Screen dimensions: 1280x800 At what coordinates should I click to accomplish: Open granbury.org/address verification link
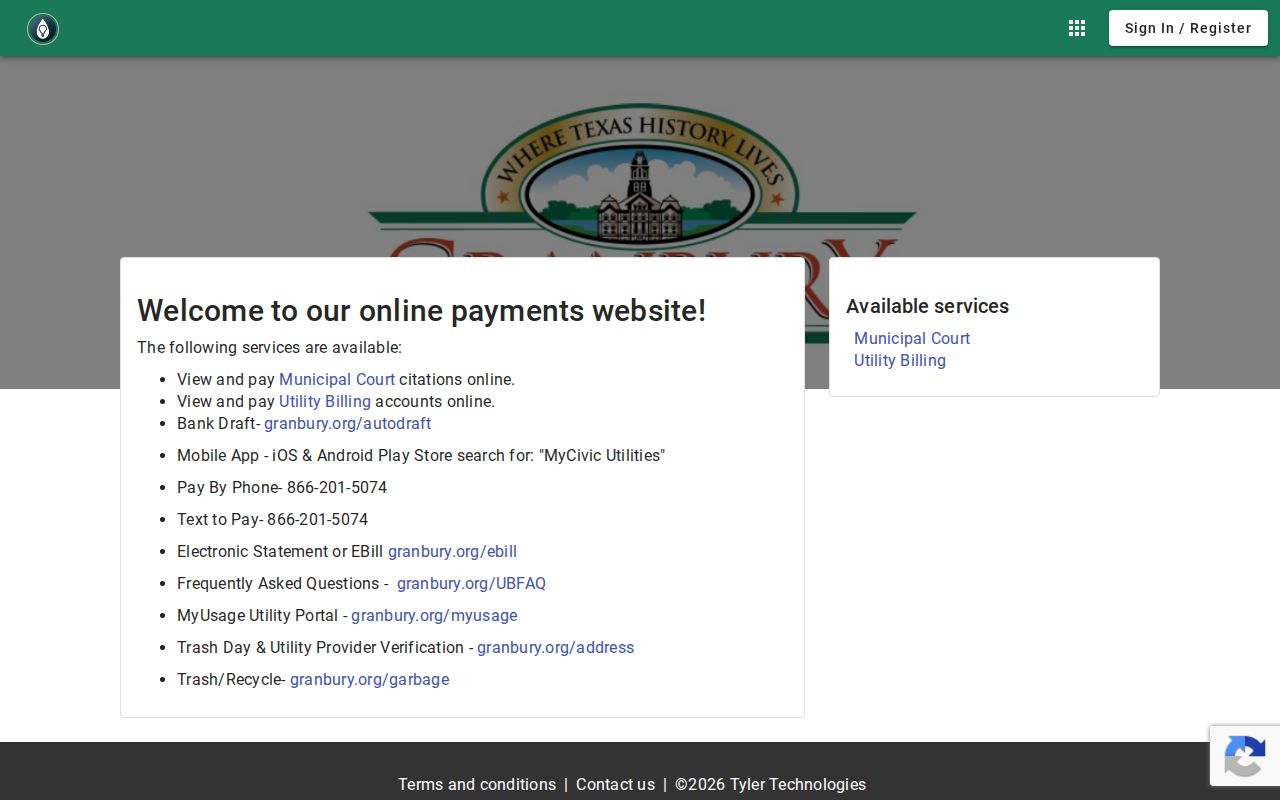coord(555,647)
